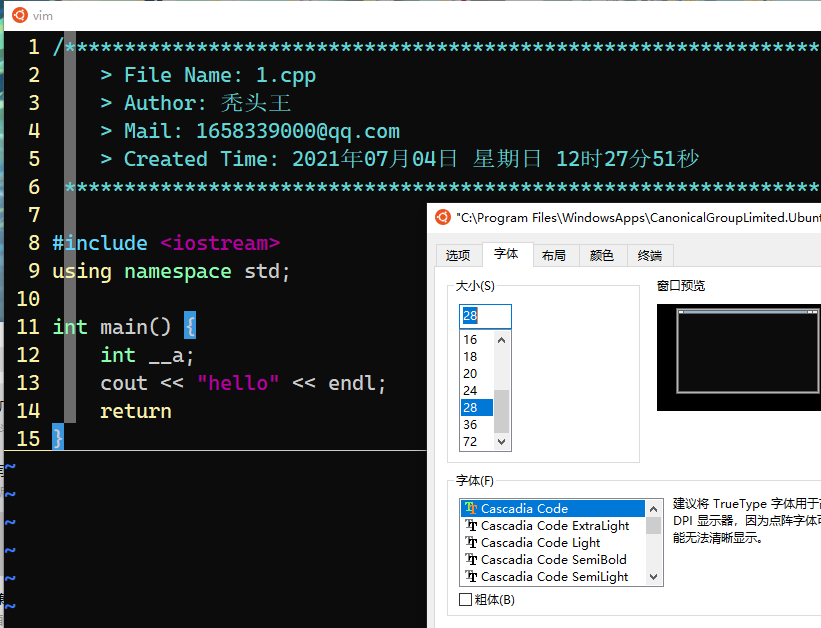Viewport: 821px width, 628px height.
Task: Click the Ubuntu icon in vim title bar
Action: pyautogui.click(x=20, y=15)
